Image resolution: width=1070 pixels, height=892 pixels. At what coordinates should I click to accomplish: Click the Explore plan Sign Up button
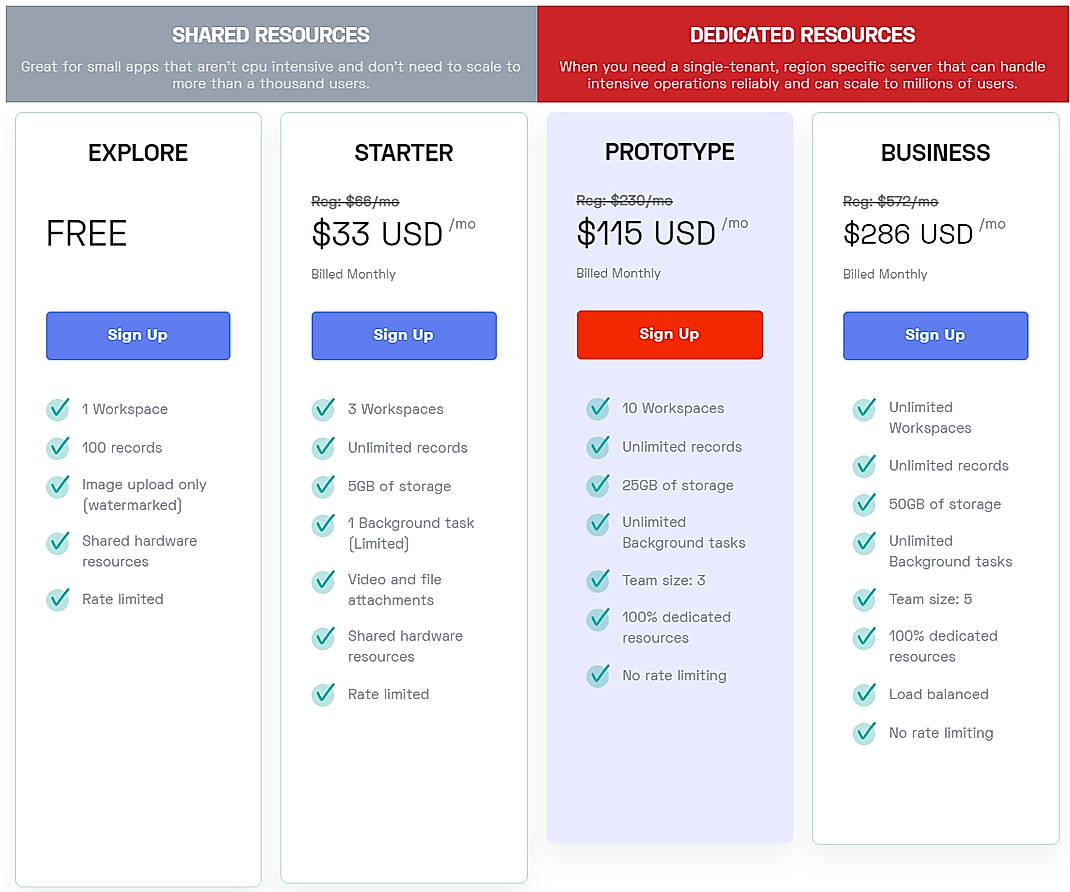pos(138,335)
